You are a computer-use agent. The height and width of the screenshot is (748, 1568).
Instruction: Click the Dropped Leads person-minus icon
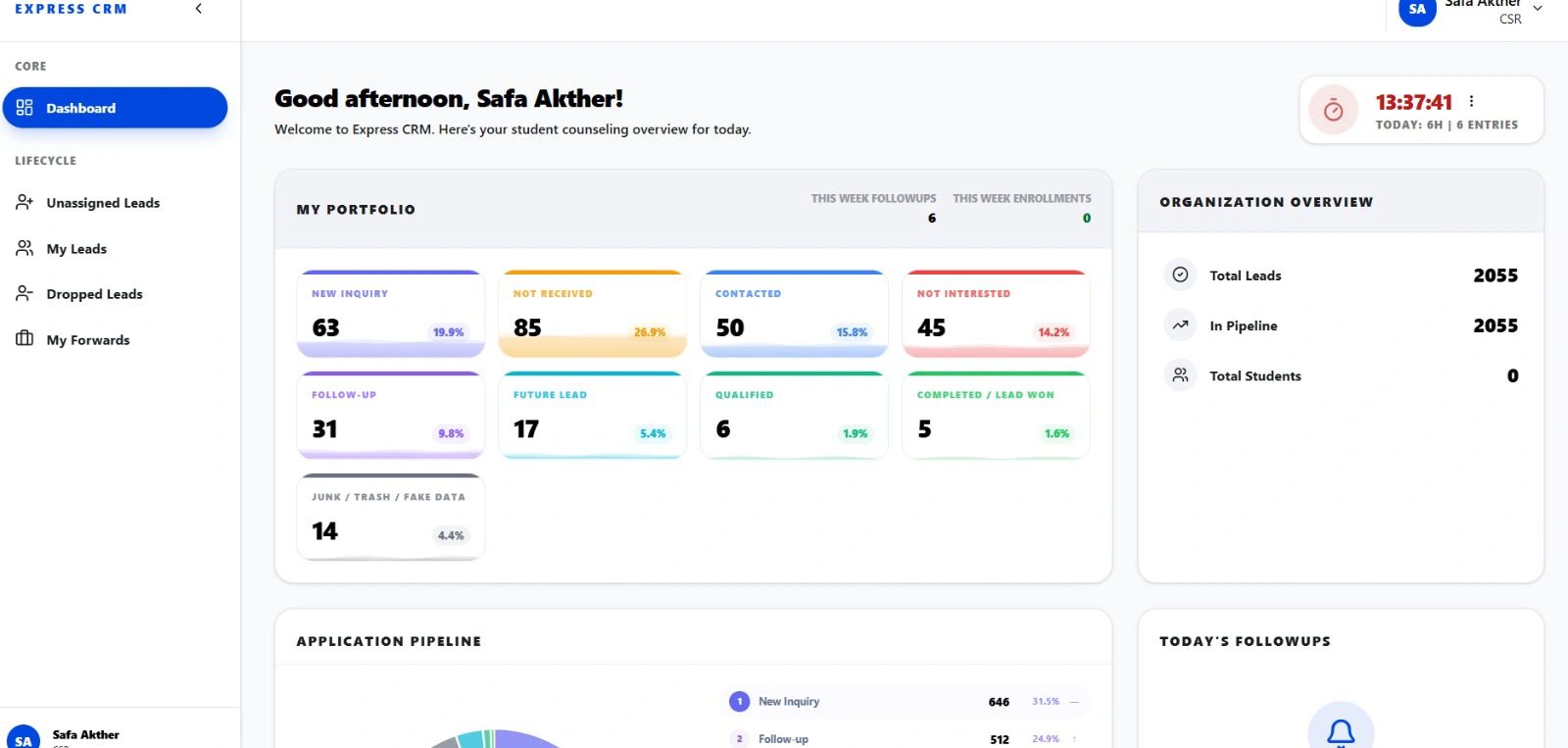tap(24, 293)
